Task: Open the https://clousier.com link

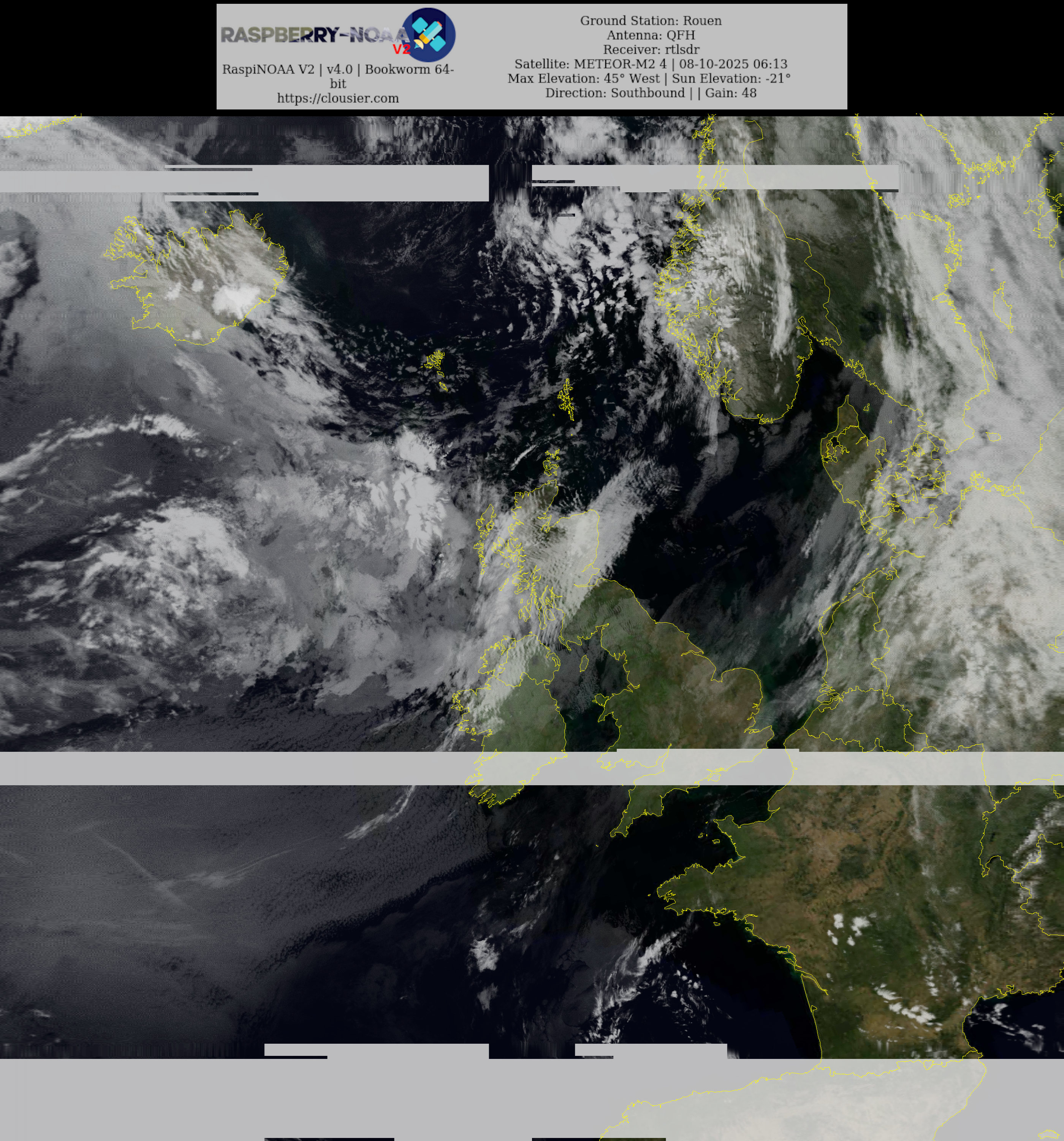Action: 337,98
